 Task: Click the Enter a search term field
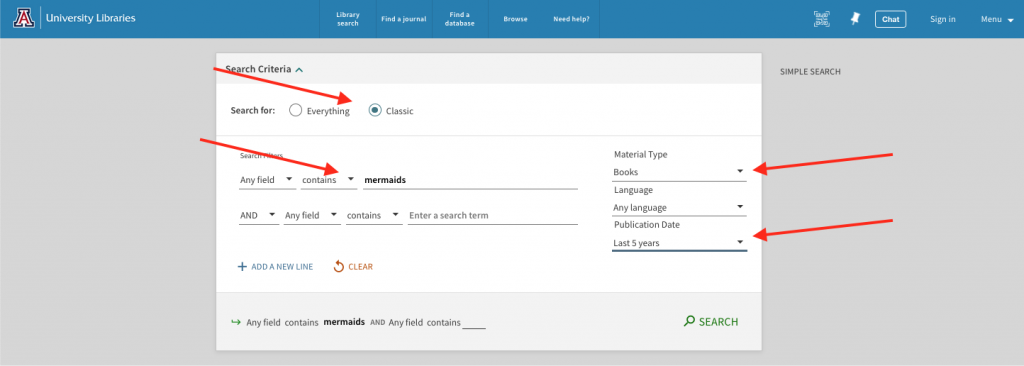click(x=492, y=215)
